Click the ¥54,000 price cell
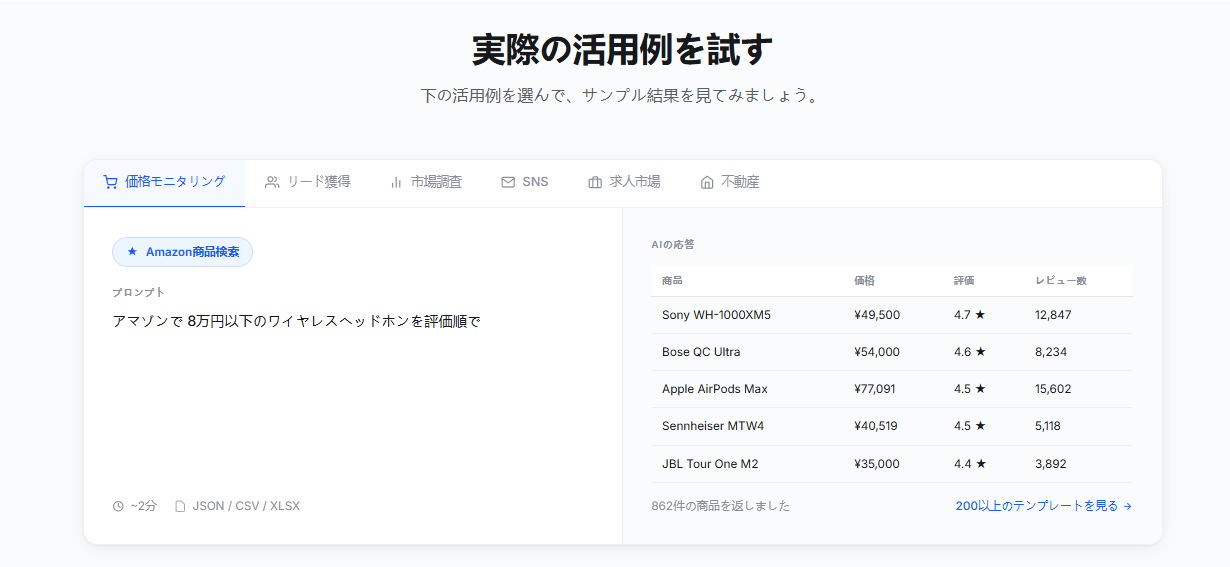Viewport: 1230px width, 567px height. coord(877,352)
